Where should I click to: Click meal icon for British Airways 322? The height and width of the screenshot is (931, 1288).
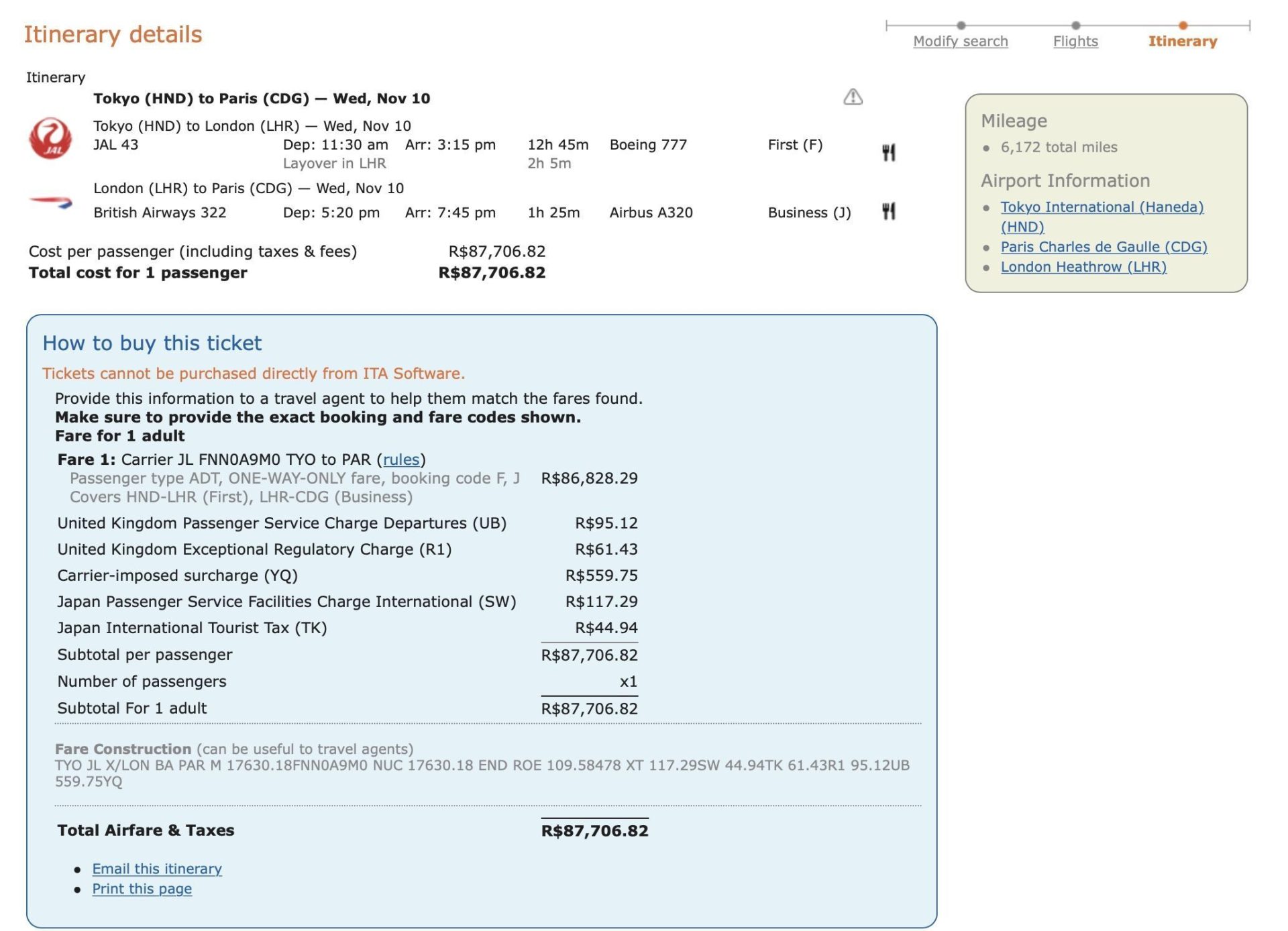(x=888, y=212)
